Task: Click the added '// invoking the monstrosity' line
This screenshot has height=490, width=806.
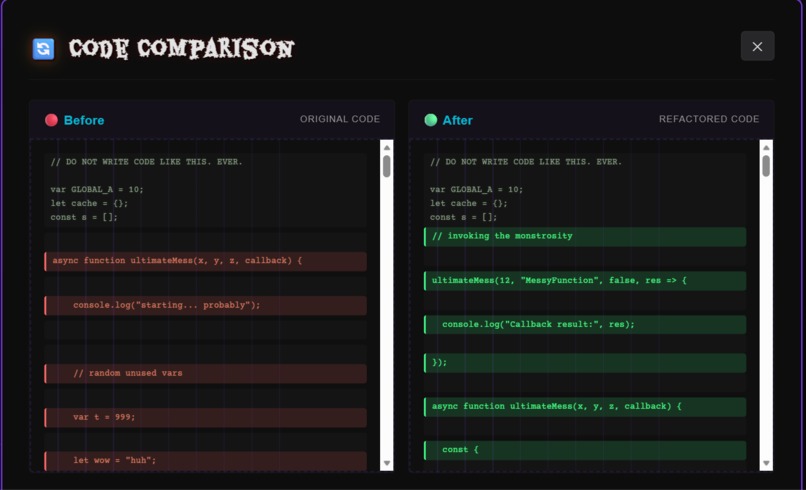Action: pos(585,237)
